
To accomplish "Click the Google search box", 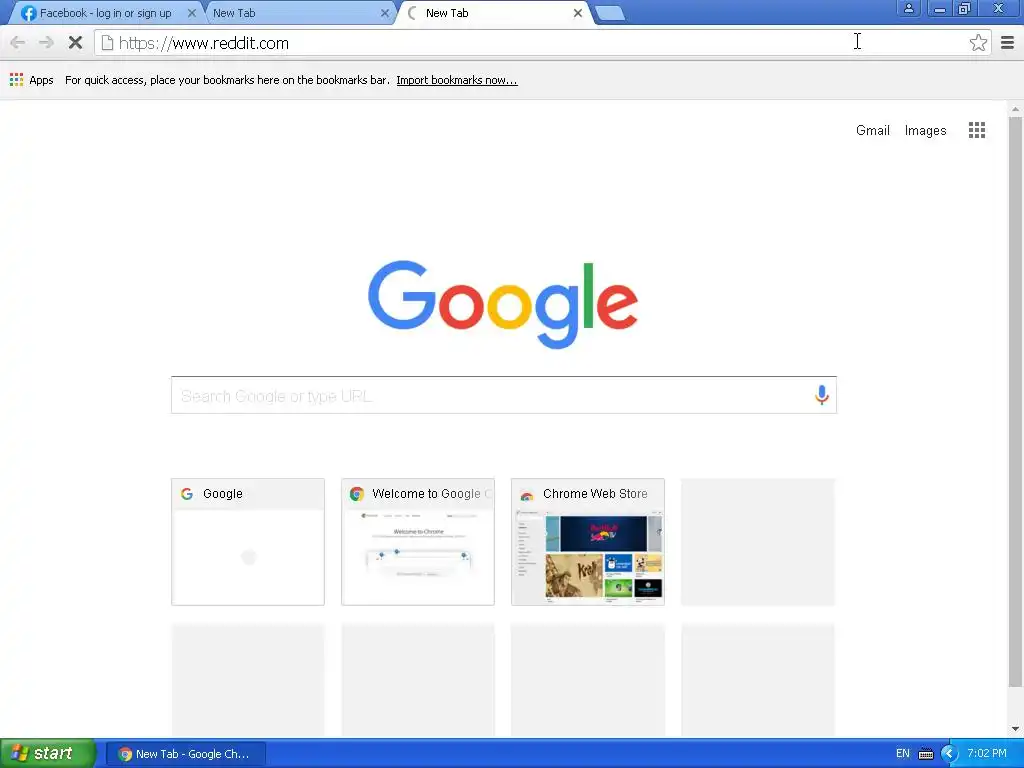I will 504,395.
